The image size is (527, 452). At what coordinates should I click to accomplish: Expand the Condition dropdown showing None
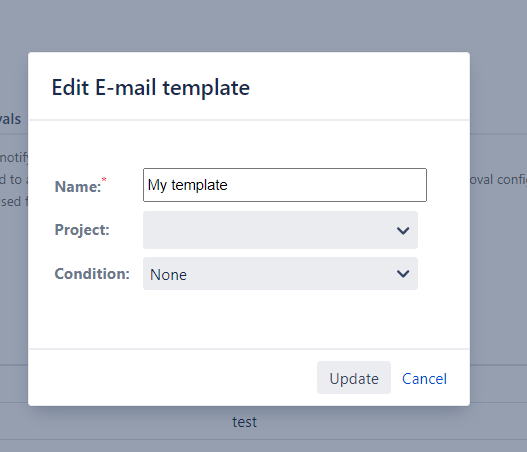280,274
